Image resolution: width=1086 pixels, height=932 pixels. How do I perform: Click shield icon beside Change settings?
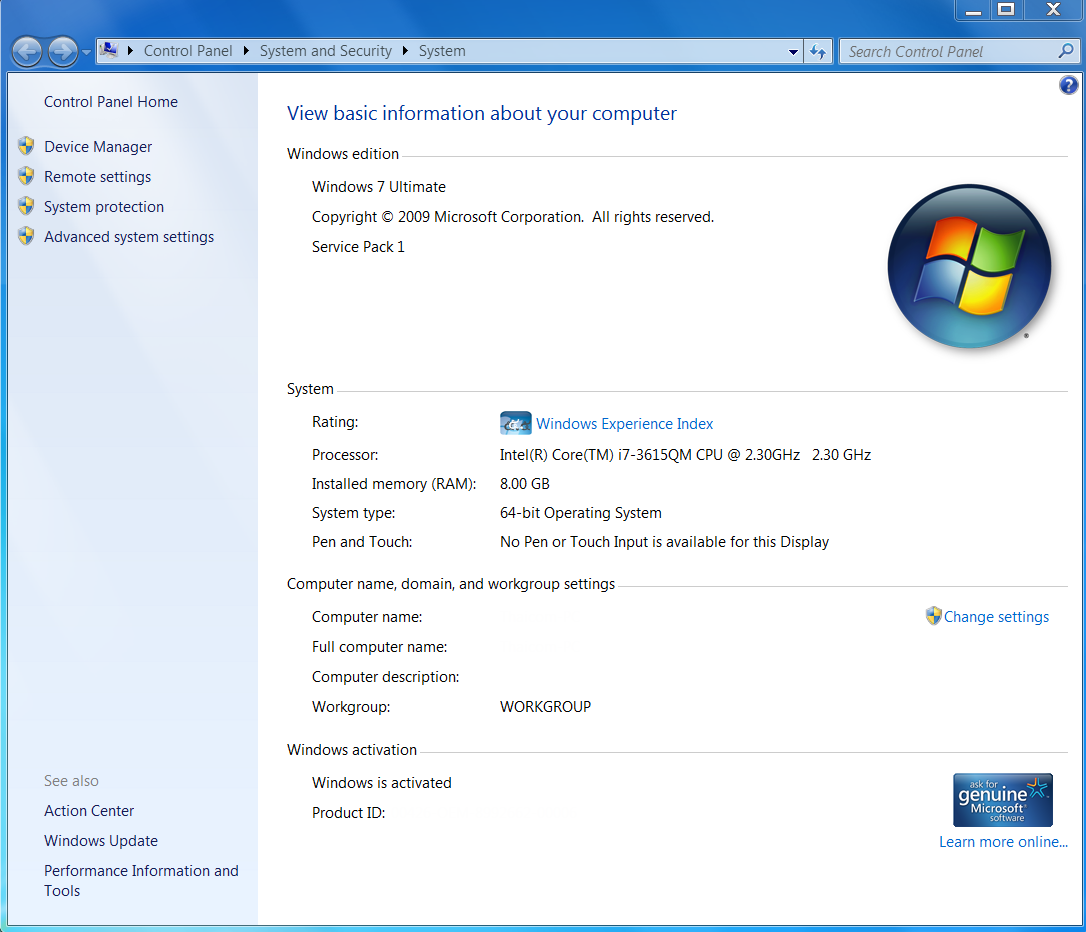click(934, 616)
